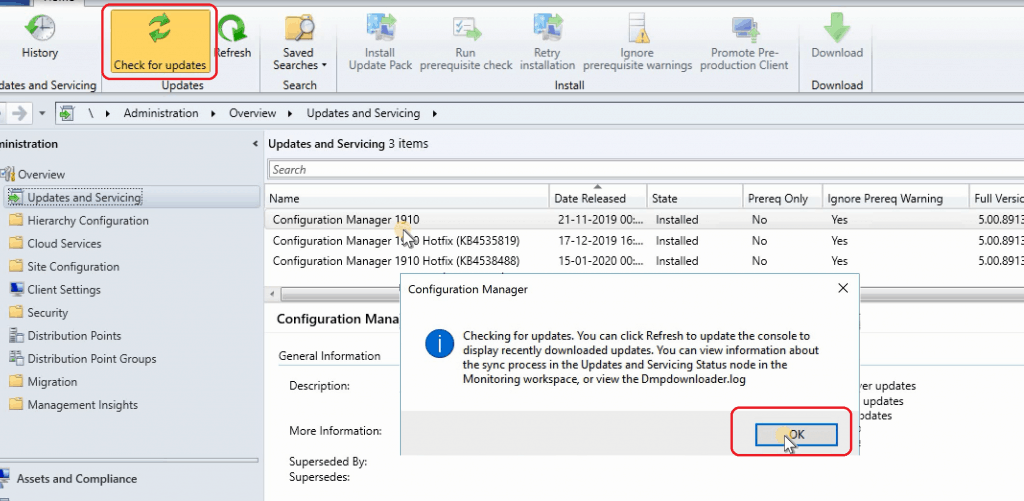
Task: Click Check for updates in ribbon
Action: [x=160, y=41]
